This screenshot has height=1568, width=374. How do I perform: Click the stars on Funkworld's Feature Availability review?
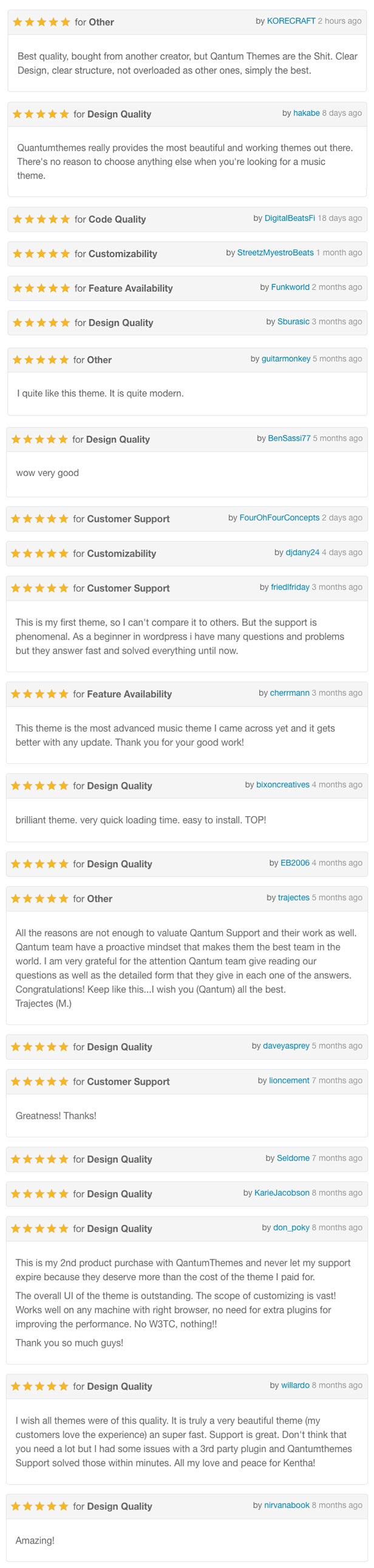(x=41, y=288)
